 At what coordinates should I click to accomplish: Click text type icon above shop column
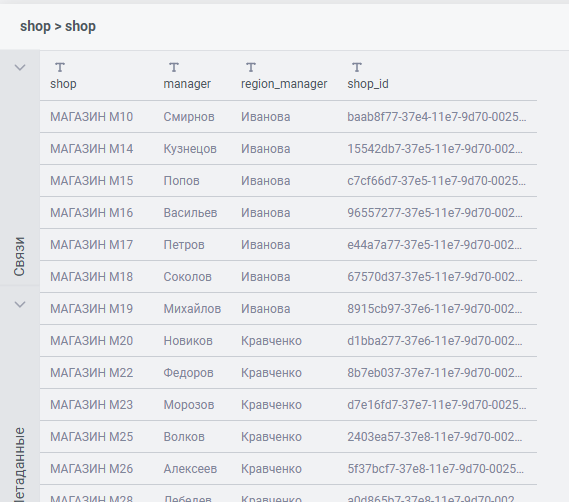pos(60,68)
